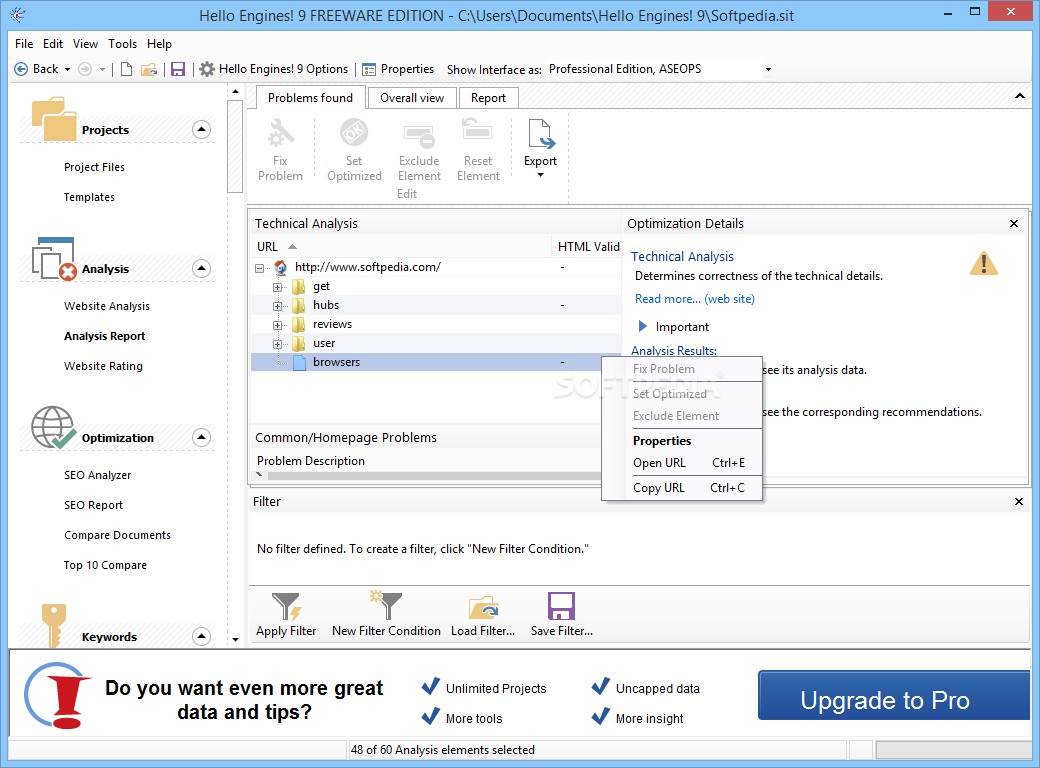Click the Optimization globe icon
The image size is (1040, 768).
click(54, 428)
